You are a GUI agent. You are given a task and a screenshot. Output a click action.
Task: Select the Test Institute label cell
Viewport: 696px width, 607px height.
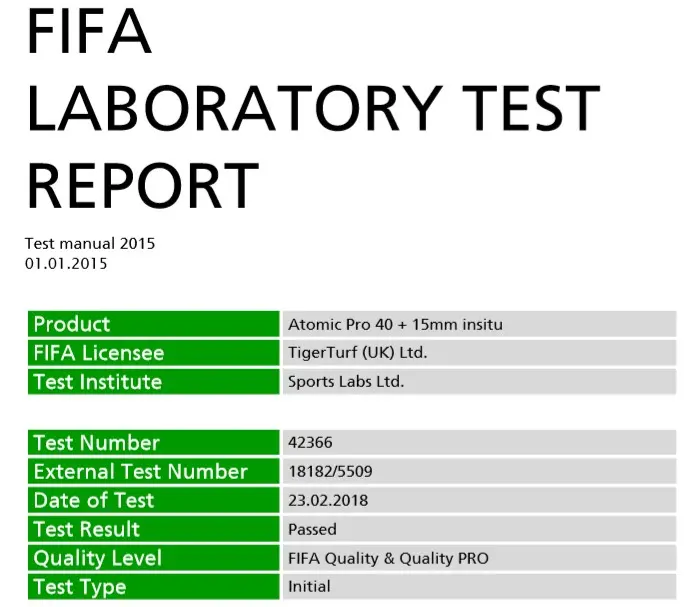tap(153, 382)
